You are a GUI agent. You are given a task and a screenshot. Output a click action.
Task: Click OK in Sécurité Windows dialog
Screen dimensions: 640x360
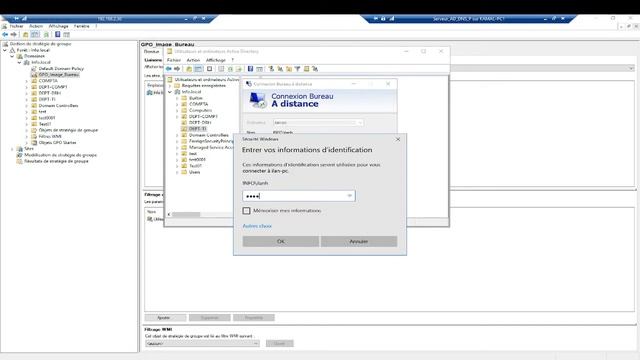[281, 241]
